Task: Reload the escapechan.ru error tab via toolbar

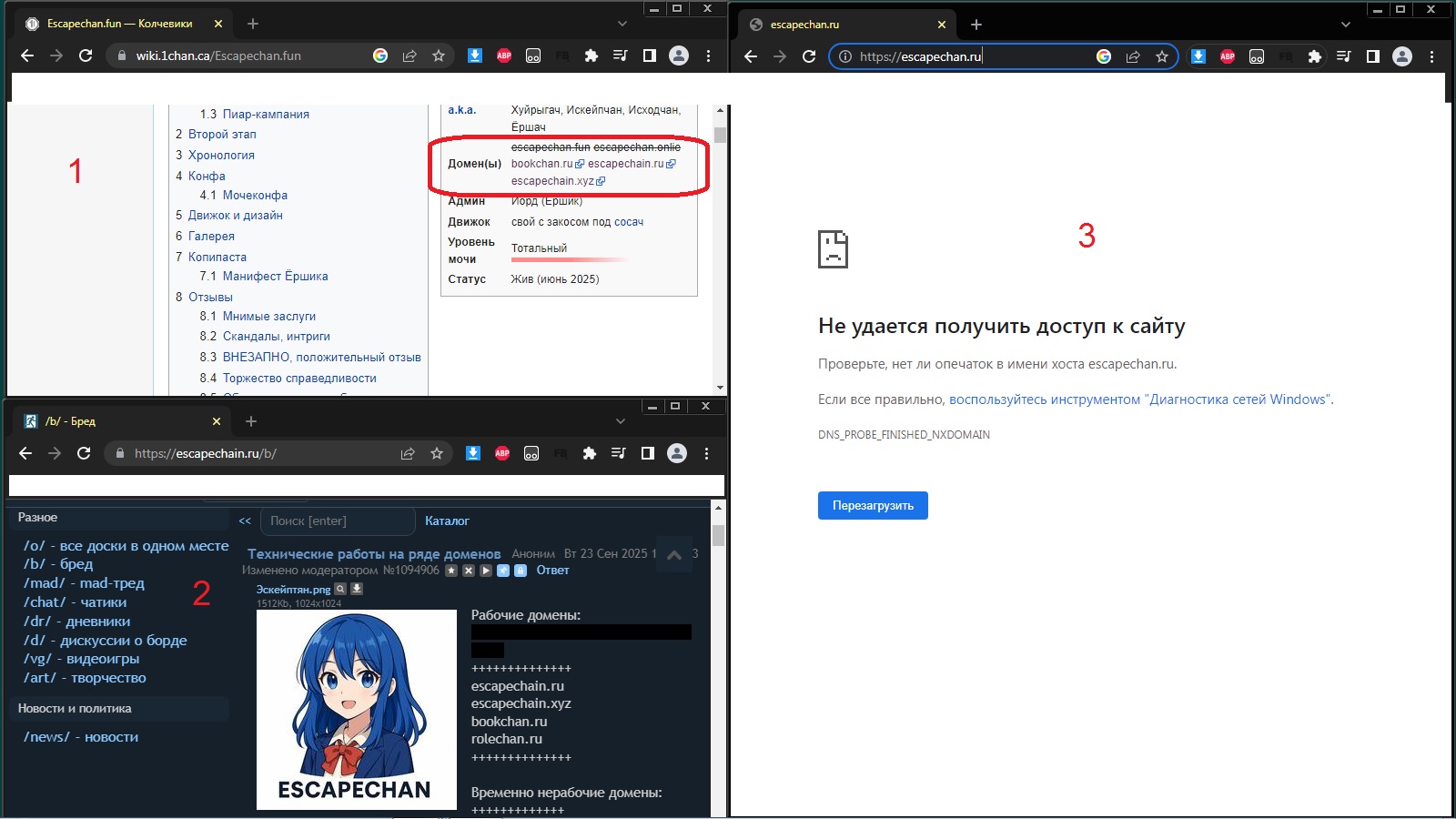Action: click(809, 56)
